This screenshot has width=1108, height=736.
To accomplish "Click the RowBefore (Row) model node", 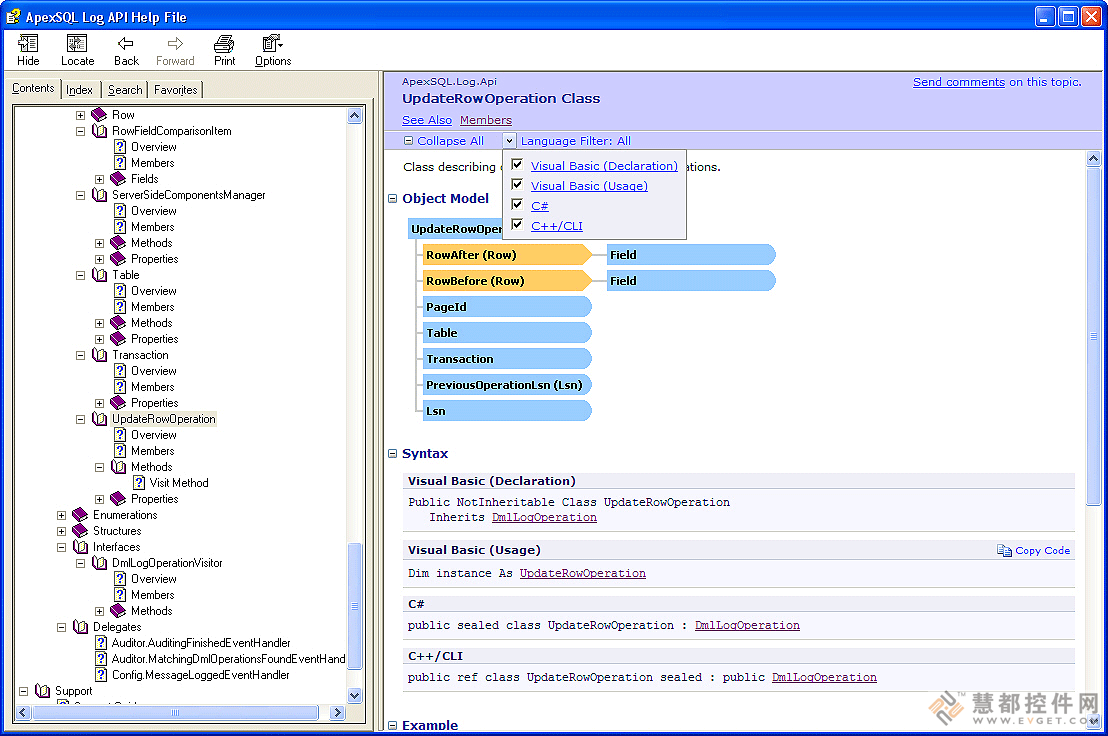I will (x=507, y=280).
